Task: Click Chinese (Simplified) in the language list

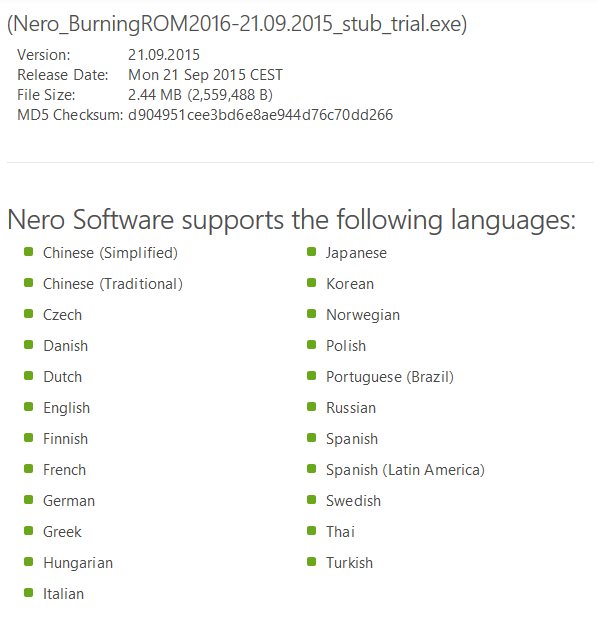Action: pos(110,253)
